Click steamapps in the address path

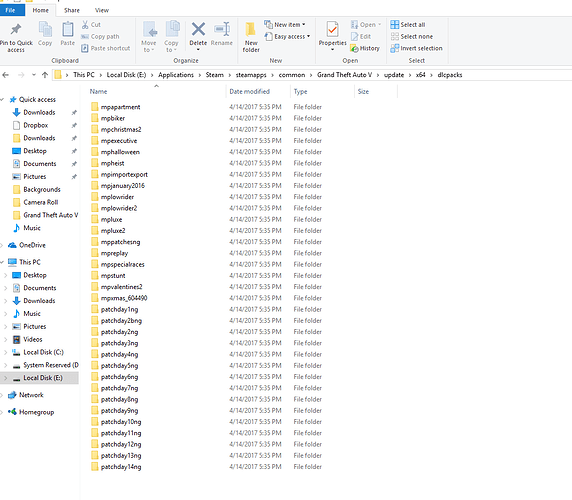point(251,75)
